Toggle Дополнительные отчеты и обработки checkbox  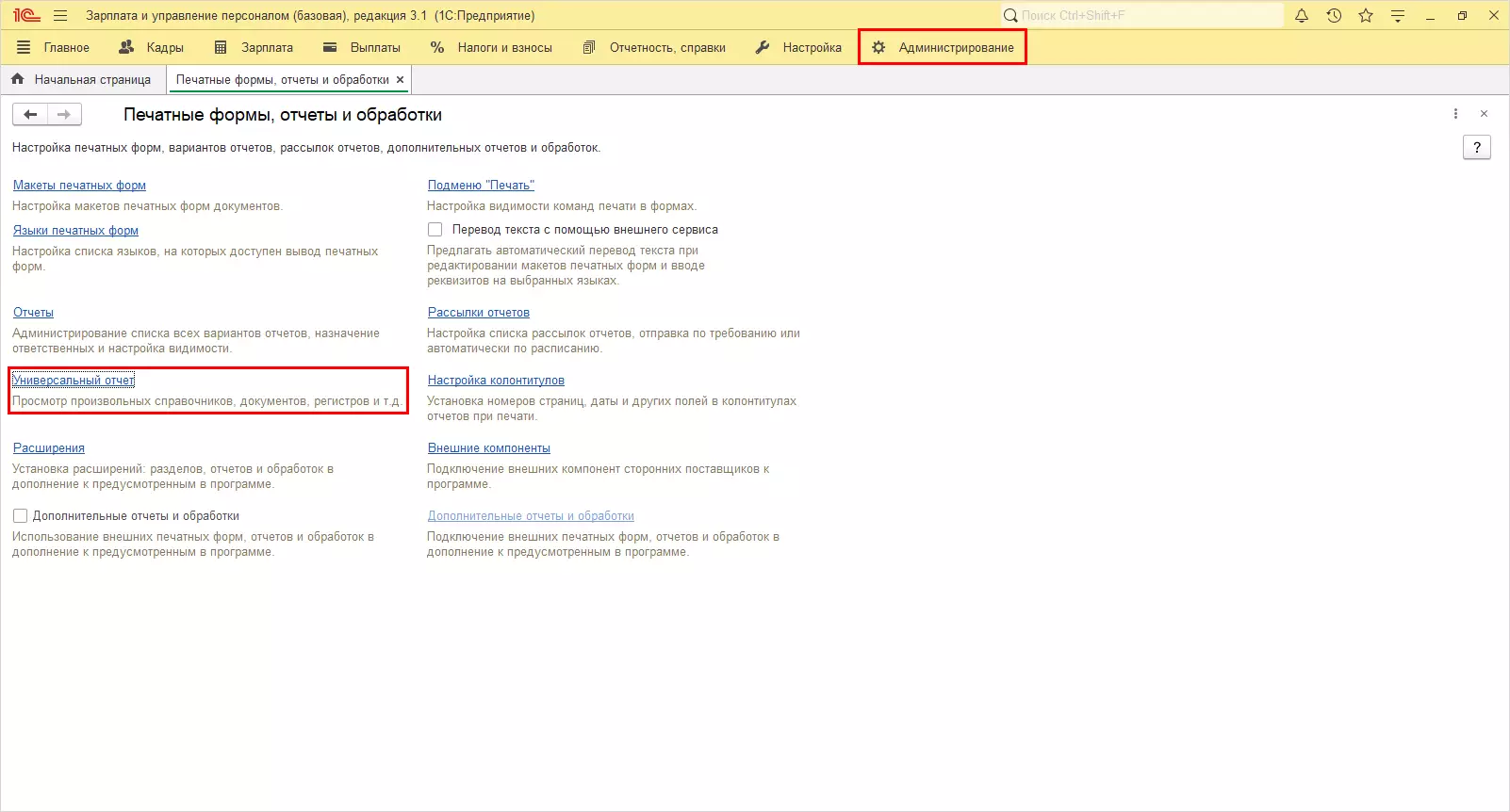[x=20, y=516]
